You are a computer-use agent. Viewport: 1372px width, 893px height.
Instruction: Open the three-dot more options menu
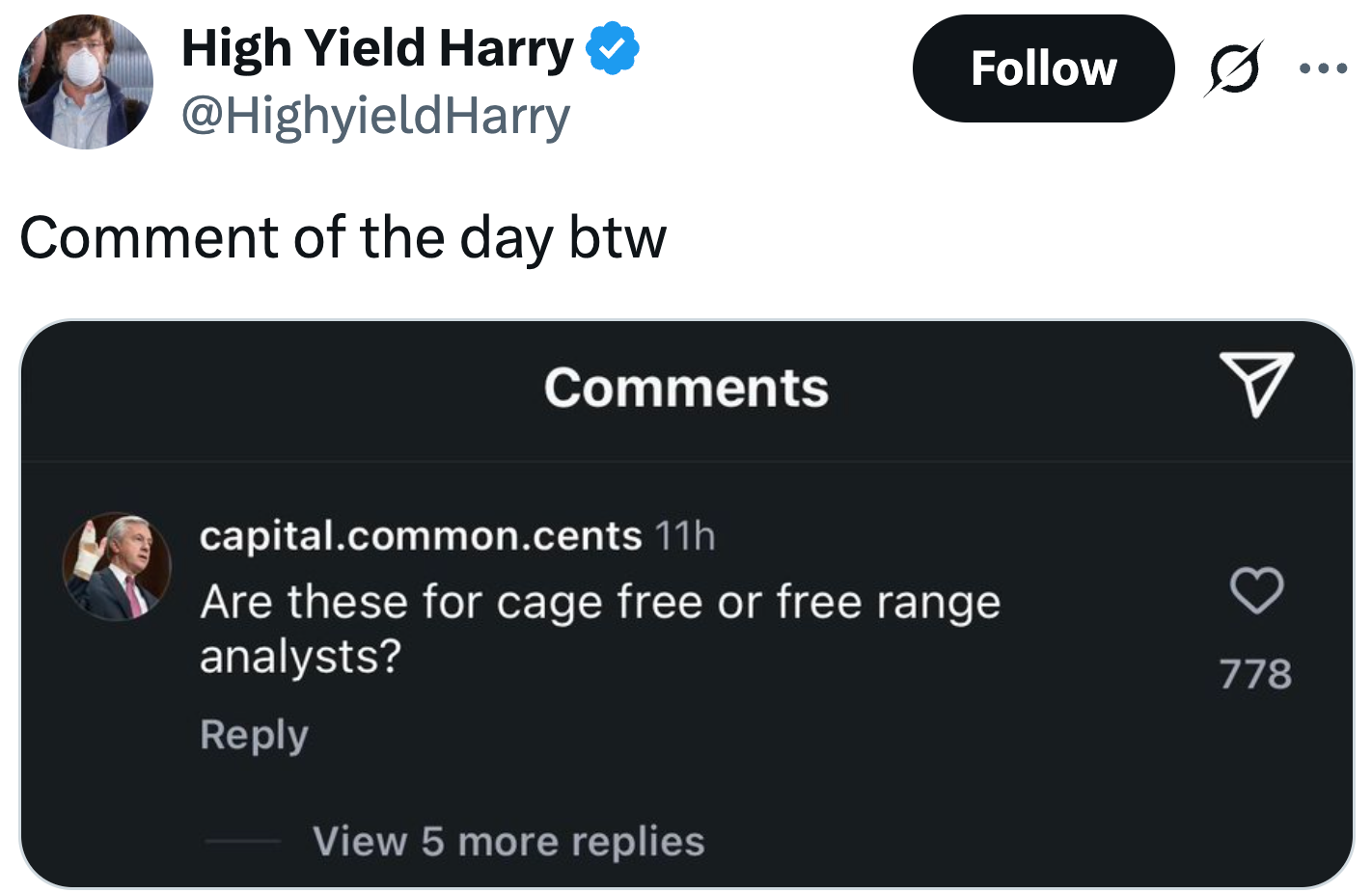(1323, 68)
